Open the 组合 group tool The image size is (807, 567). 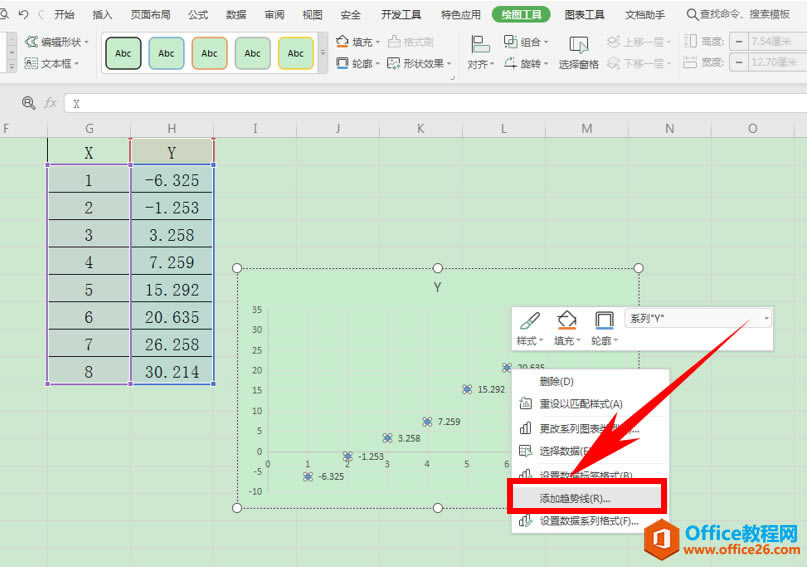(525, 42)
